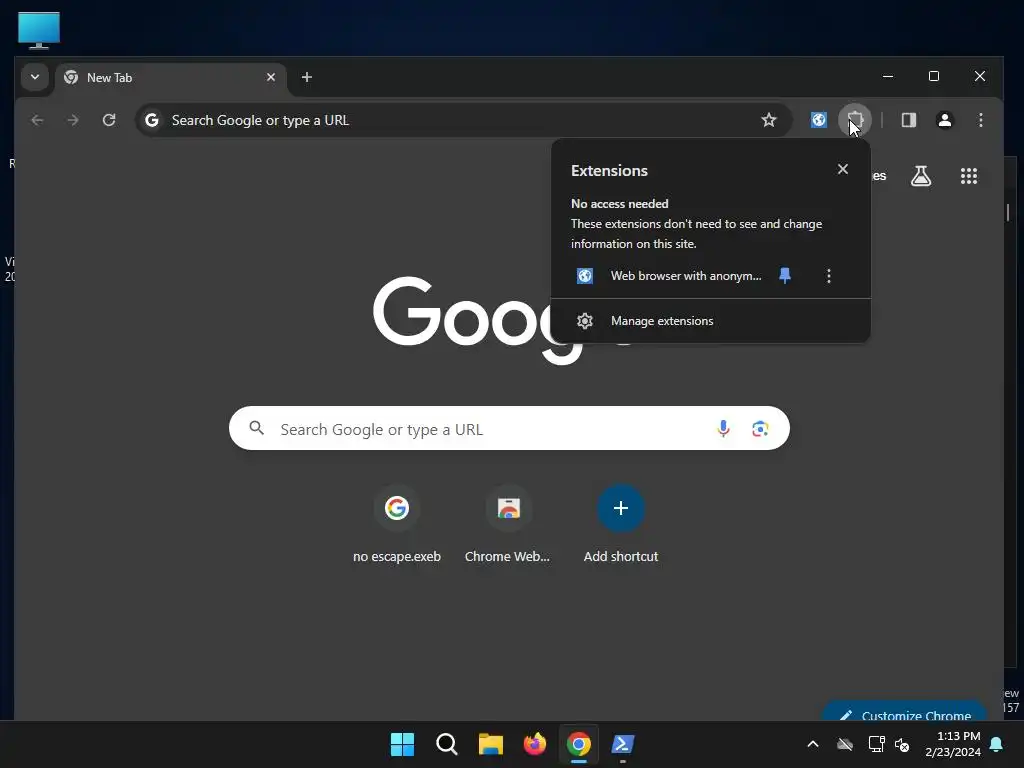Screen dimensions: 1024x768
Task: Open Windows taskbar search
Action: tap(447, 744)
